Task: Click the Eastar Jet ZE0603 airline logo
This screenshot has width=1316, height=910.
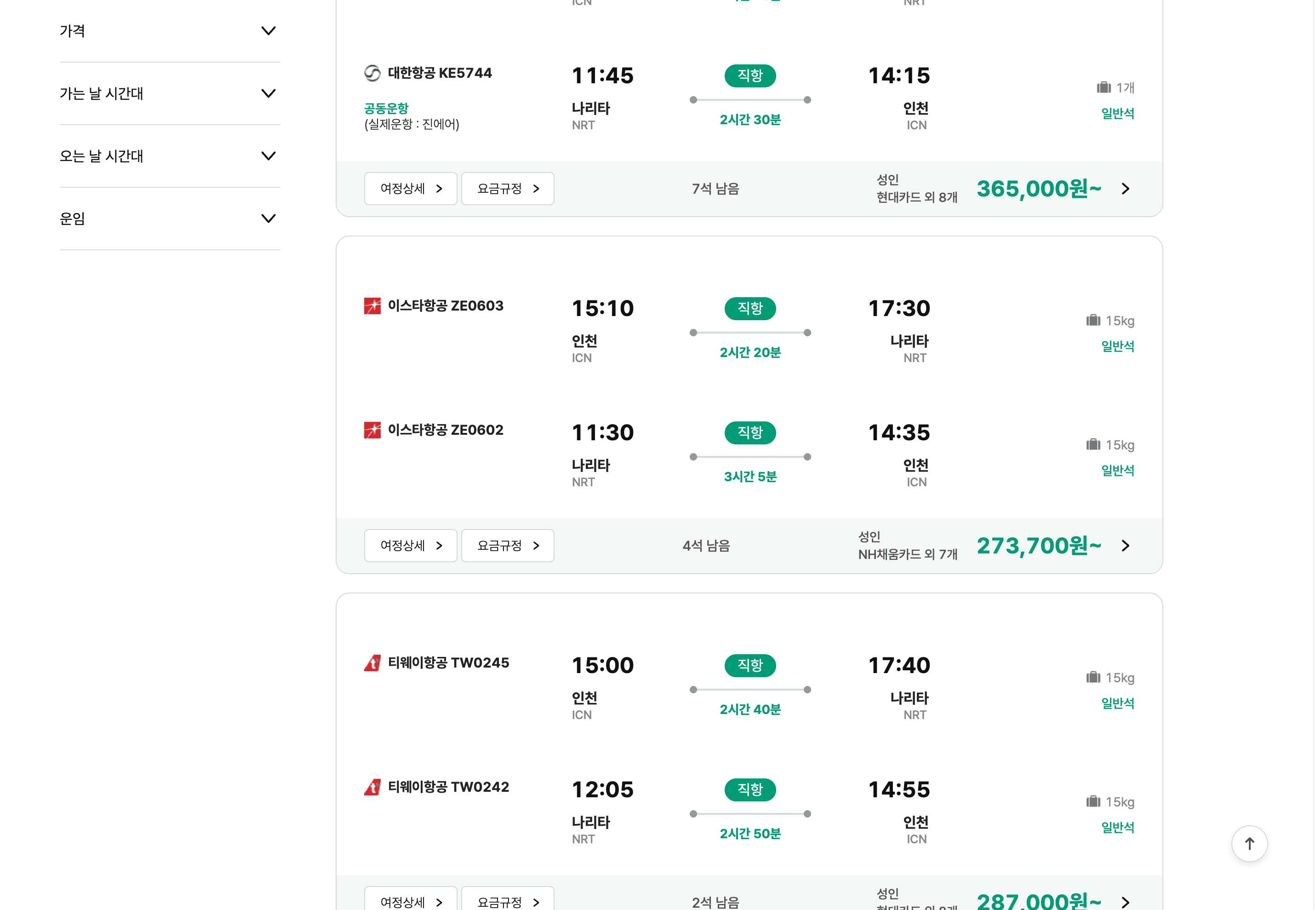Action: (x=372, y=305)
